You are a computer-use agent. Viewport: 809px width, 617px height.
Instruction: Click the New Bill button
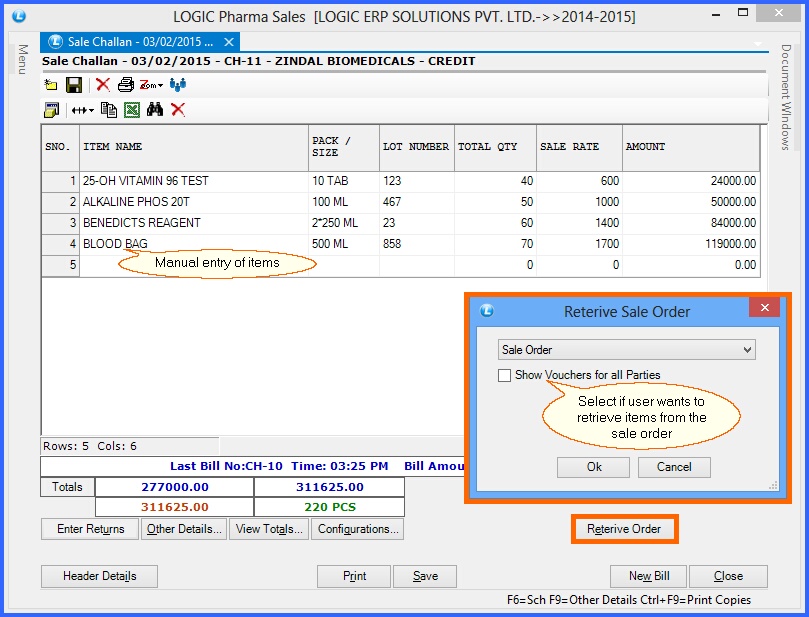click(x=649, y=576)
